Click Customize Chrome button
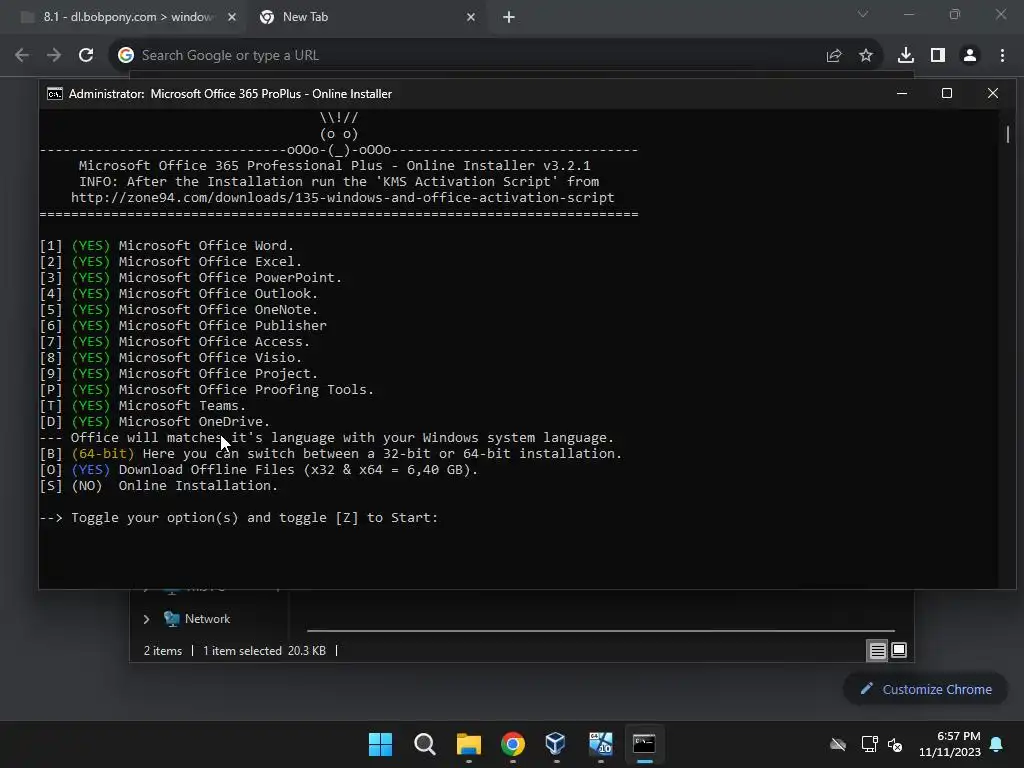Screen dimensions: 1024x768 point(925,689)
